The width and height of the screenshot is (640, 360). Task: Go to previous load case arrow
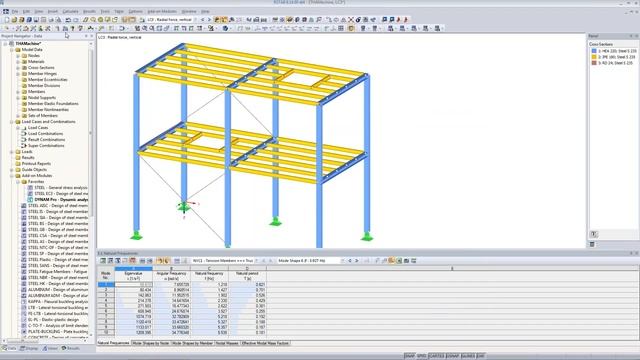pyautogui.click(x=203, y=20)
